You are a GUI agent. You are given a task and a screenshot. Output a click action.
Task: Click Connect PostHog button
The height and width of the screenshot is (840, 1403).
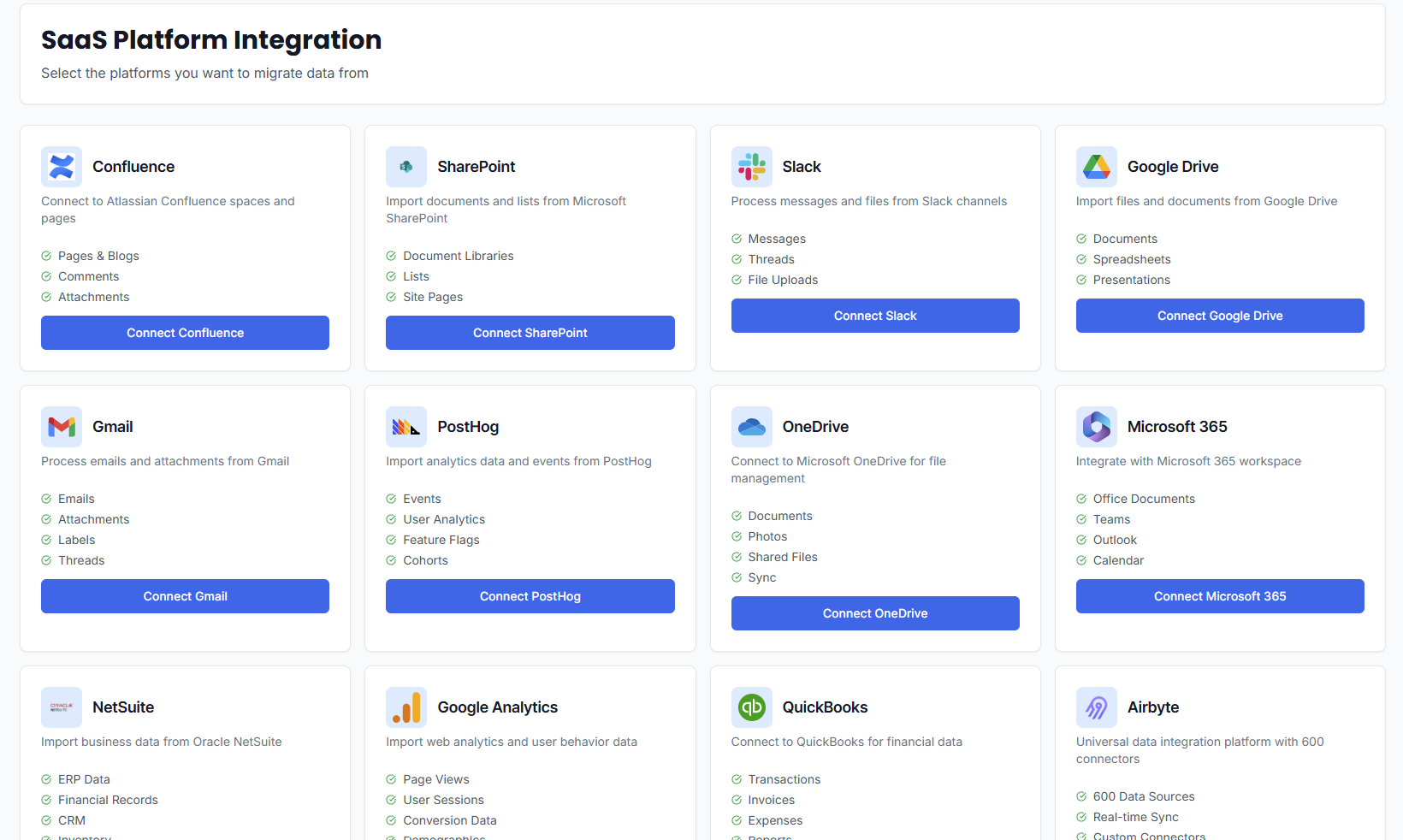pyautogui.click(x=530, y=596)
